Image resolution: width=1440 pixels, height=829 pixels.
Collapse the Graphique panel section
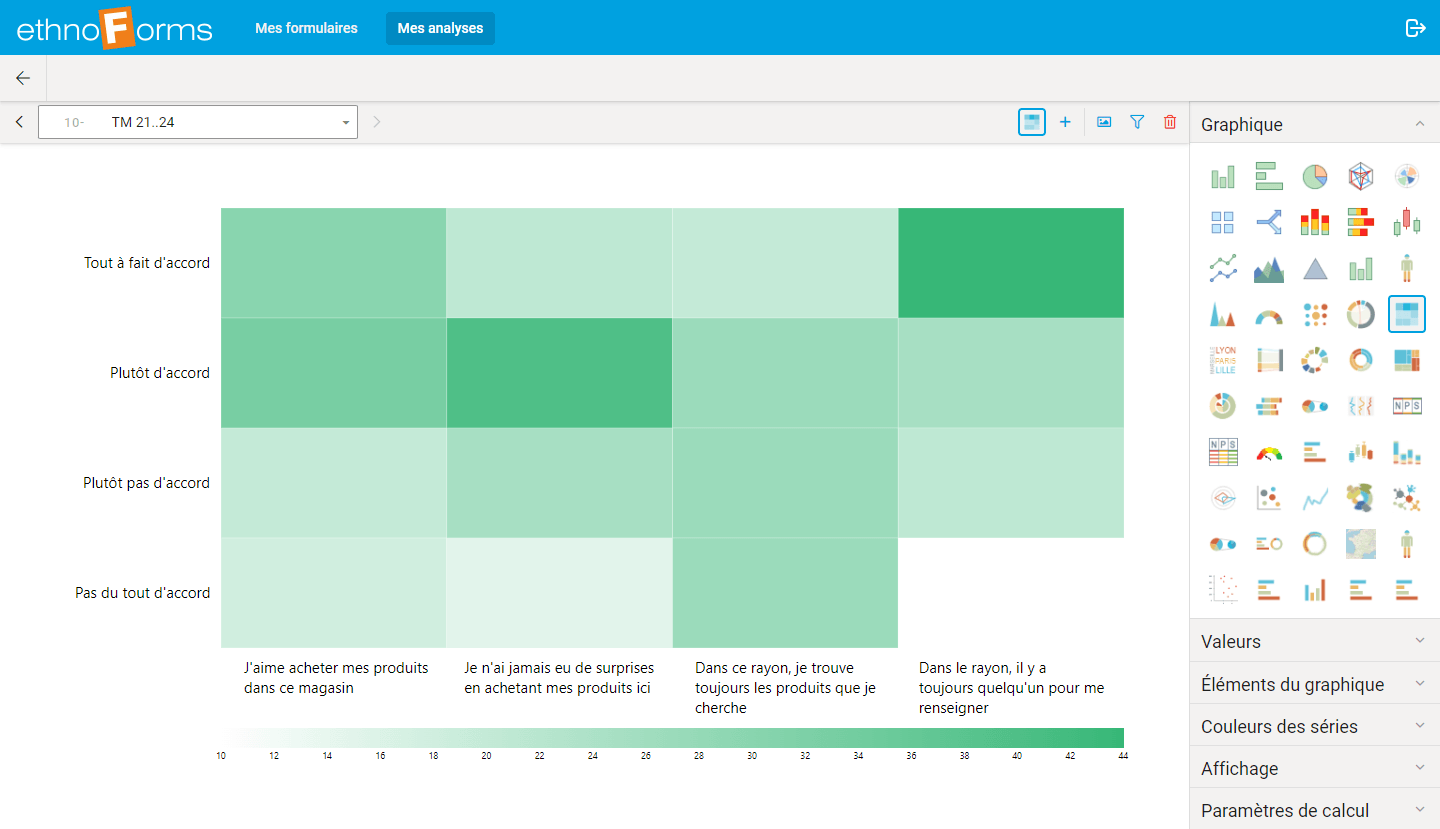coord(1315,124)
